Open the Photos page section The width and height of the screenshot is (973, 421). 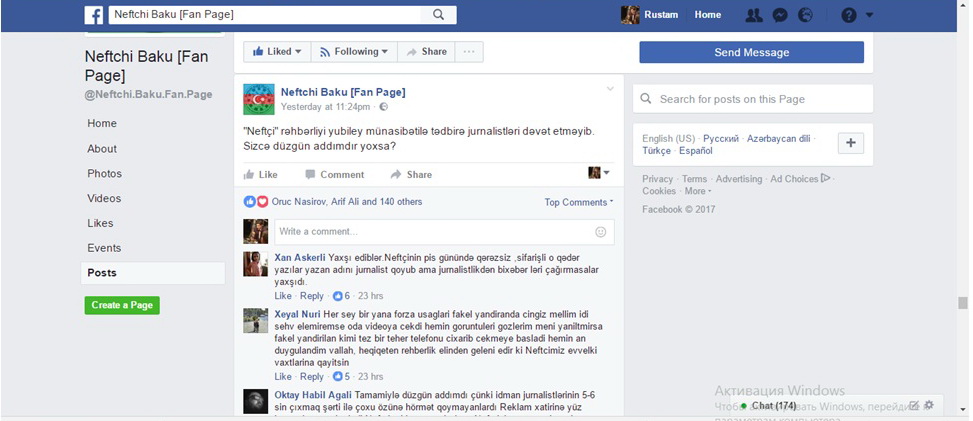[x=104, y=174]
